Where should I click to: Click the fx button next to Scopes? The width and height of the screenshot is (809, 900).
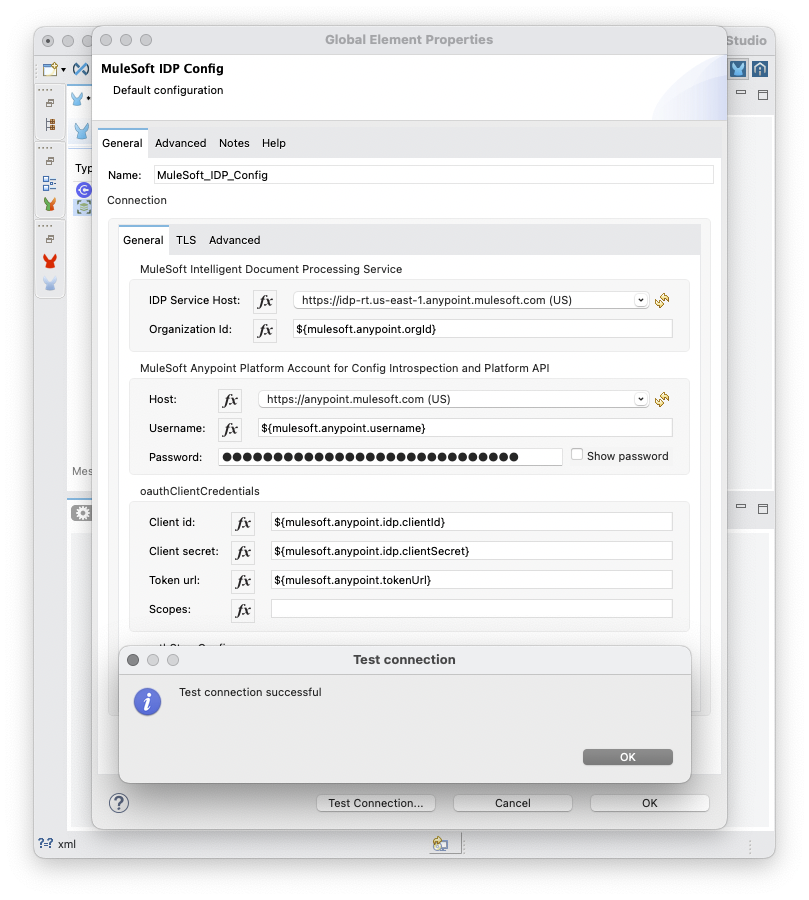(243, 610)
